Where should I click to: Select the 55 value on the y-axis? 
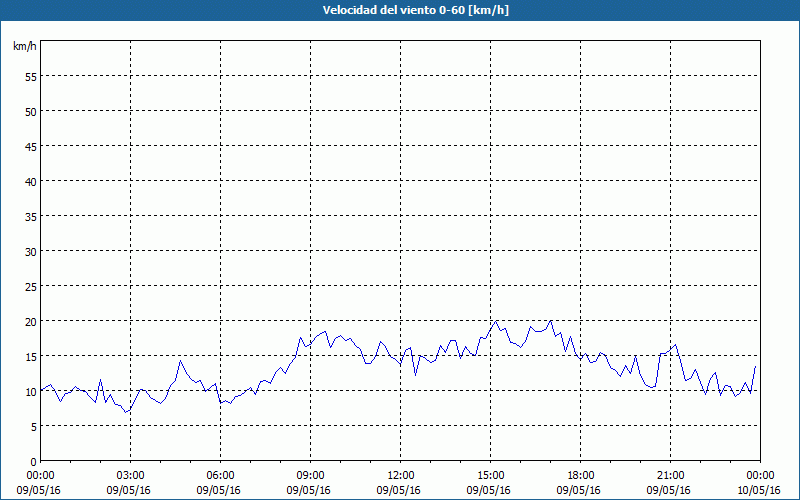pyautogui.click(x=30, y=76)
